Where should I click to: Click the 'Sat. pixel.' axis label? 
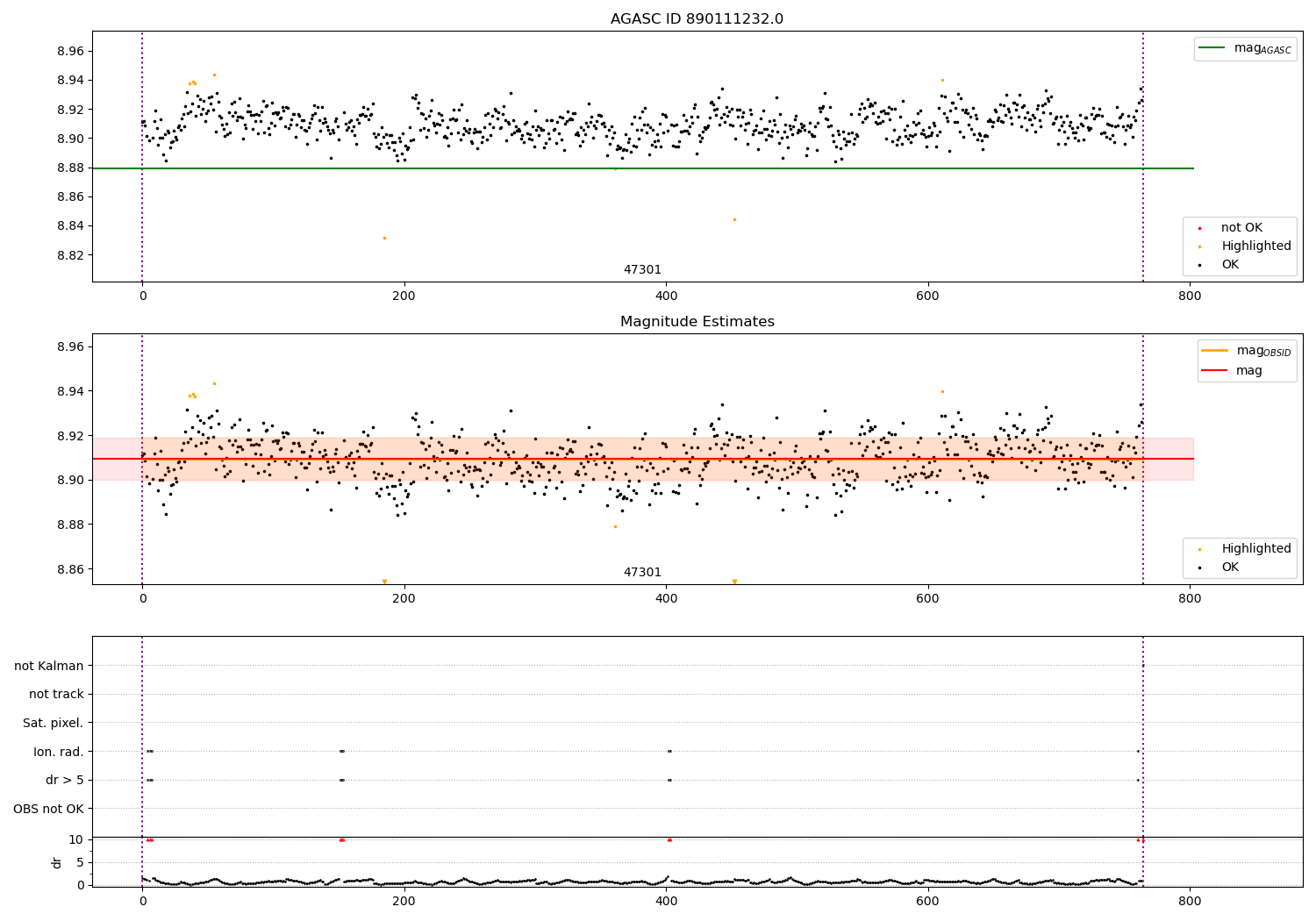(54, 724)
